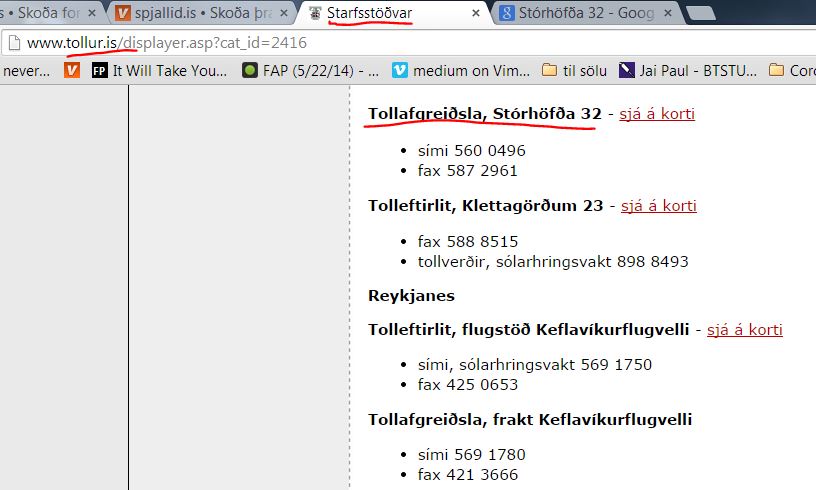
Task: Open map link for flugstöð Keflavíkurflugvelli
Action: 744,330
